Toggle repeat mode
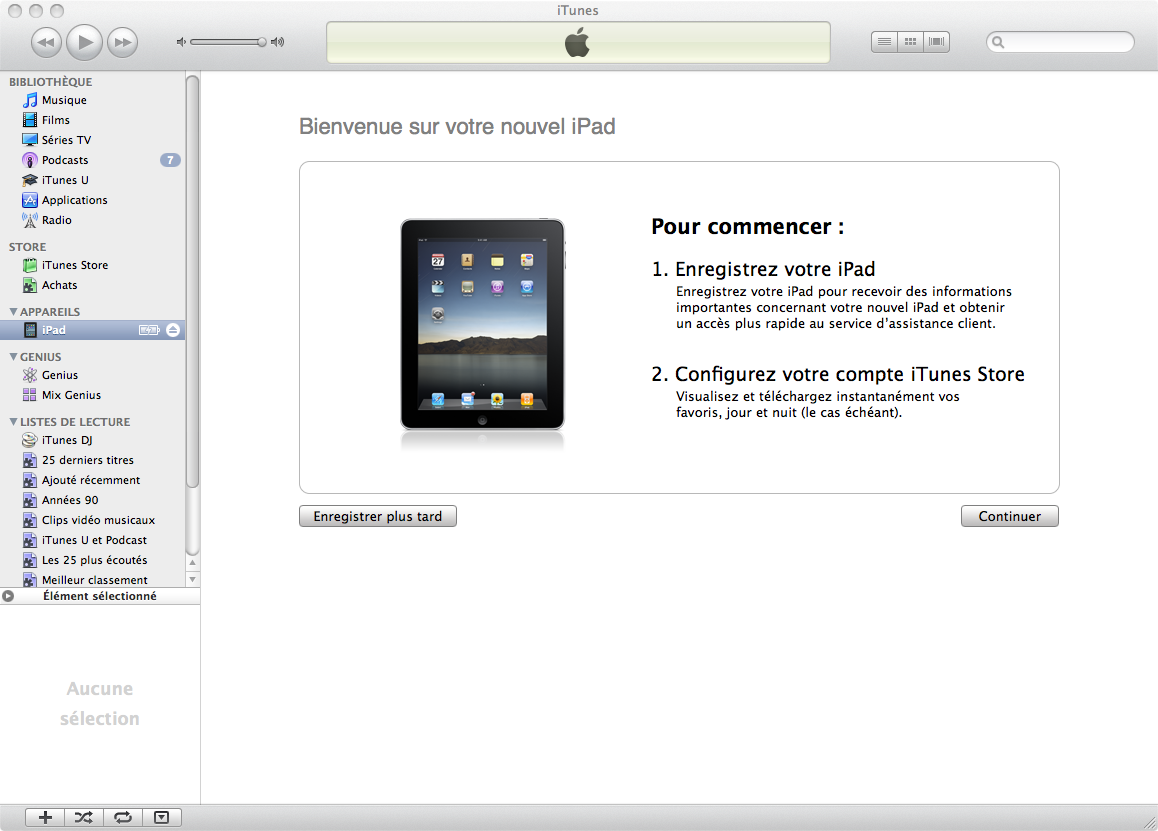The height and width of the screenshot is (831, 1158). pos(123,817)
